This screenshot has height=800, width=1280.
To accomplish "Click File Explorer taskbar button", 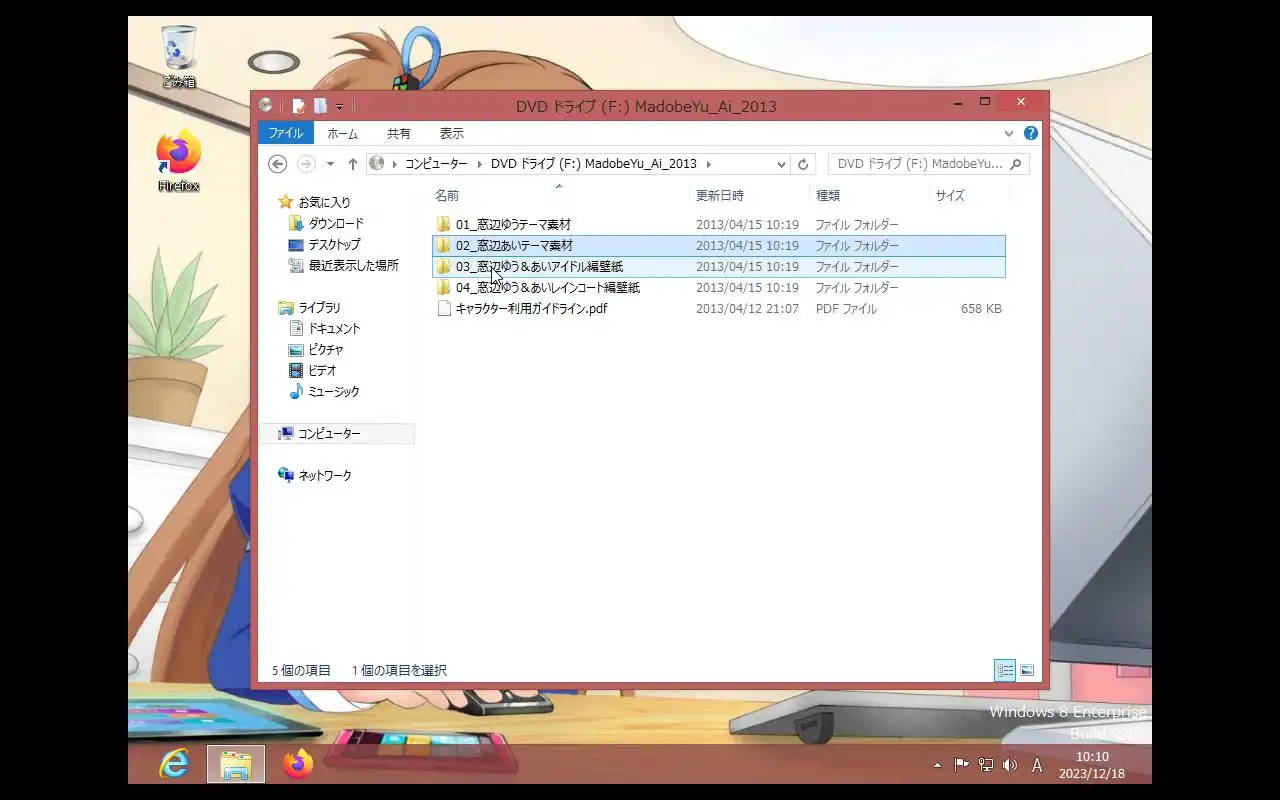I will pos(236,764).
